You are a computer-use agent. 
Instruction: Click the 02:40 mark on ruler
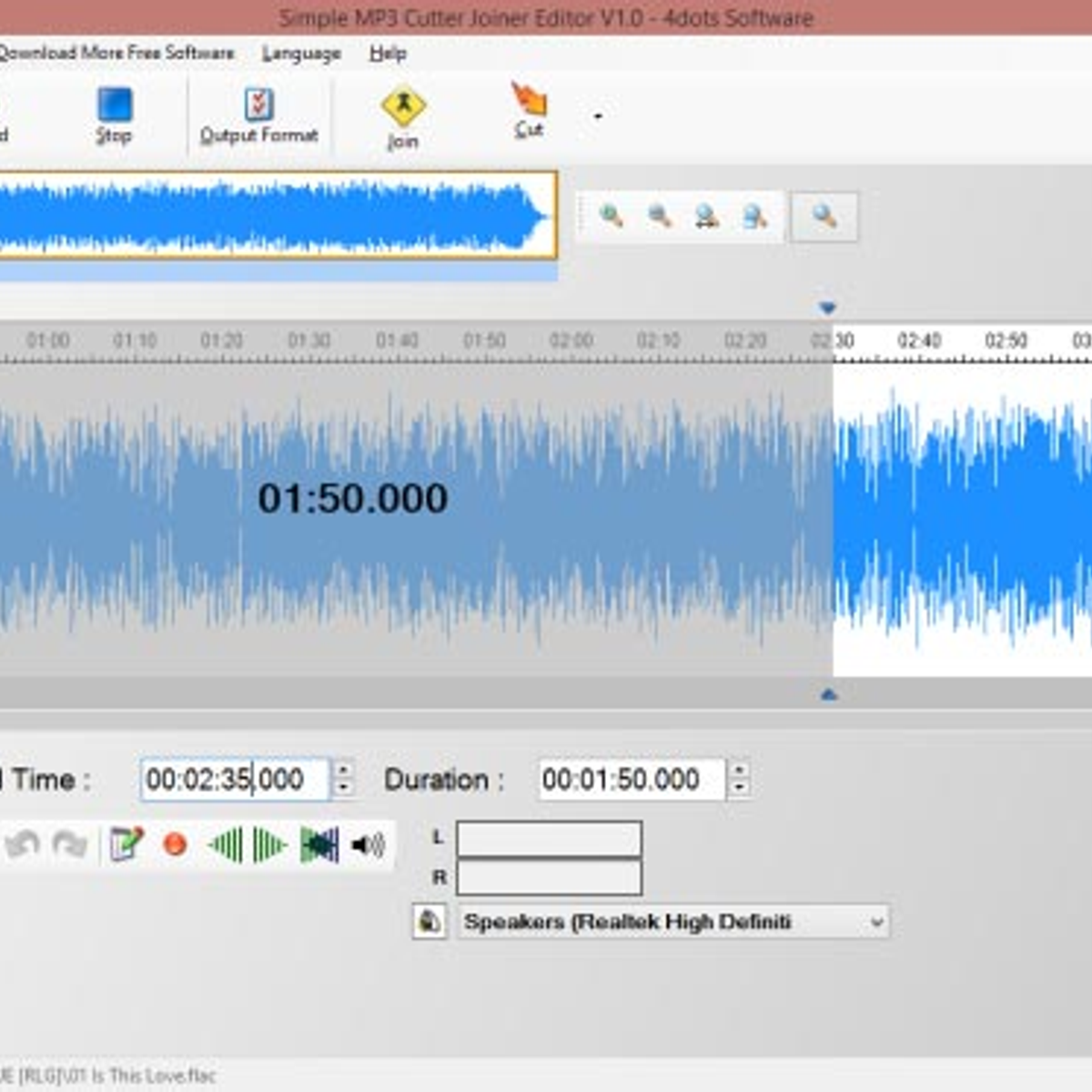pyautogui.click(x=919, y=340)
